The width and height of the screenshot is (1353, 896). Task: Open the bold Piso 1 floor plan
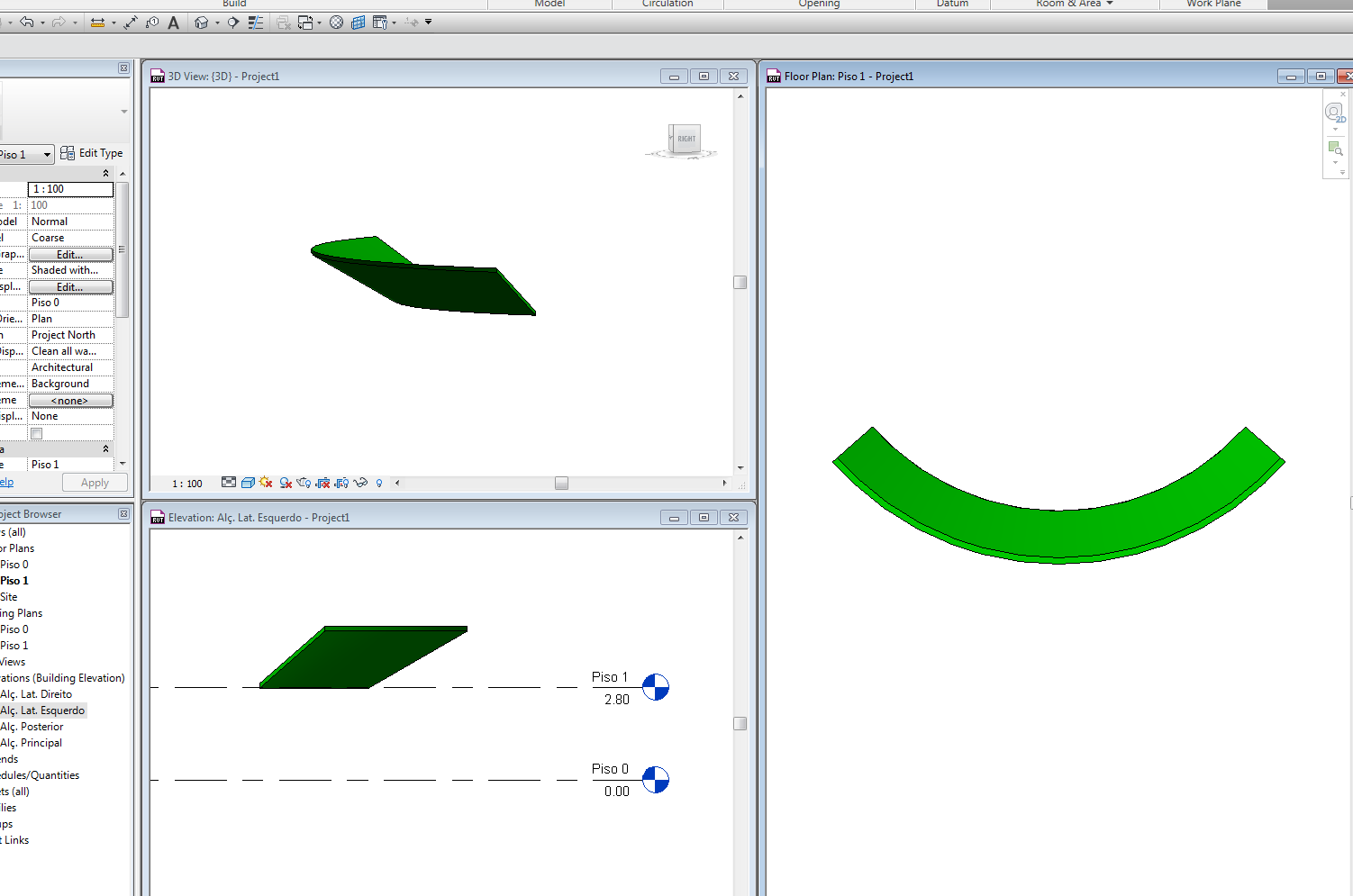coord(14,581)
